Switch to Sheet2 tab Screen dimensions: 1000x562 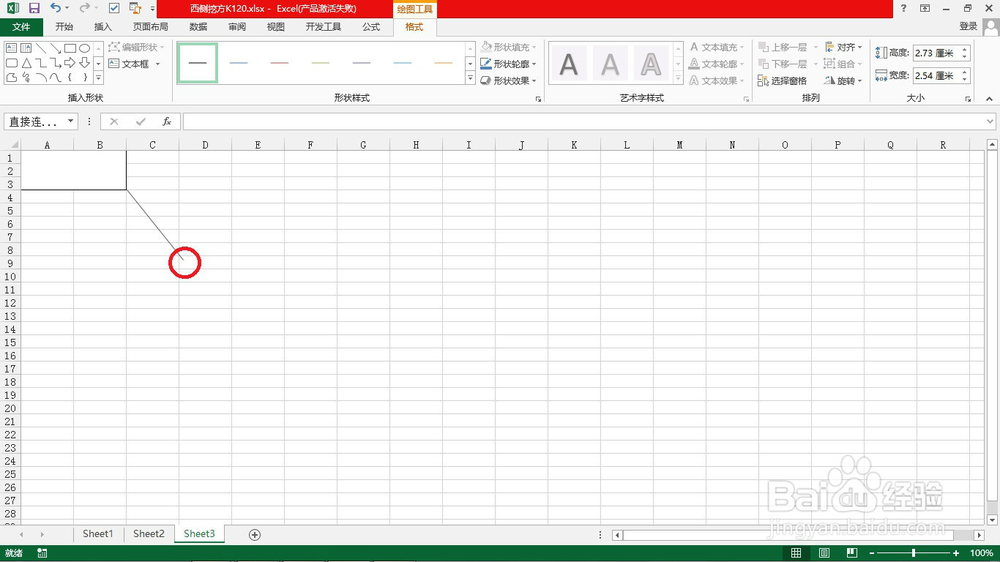coord(149,534)
